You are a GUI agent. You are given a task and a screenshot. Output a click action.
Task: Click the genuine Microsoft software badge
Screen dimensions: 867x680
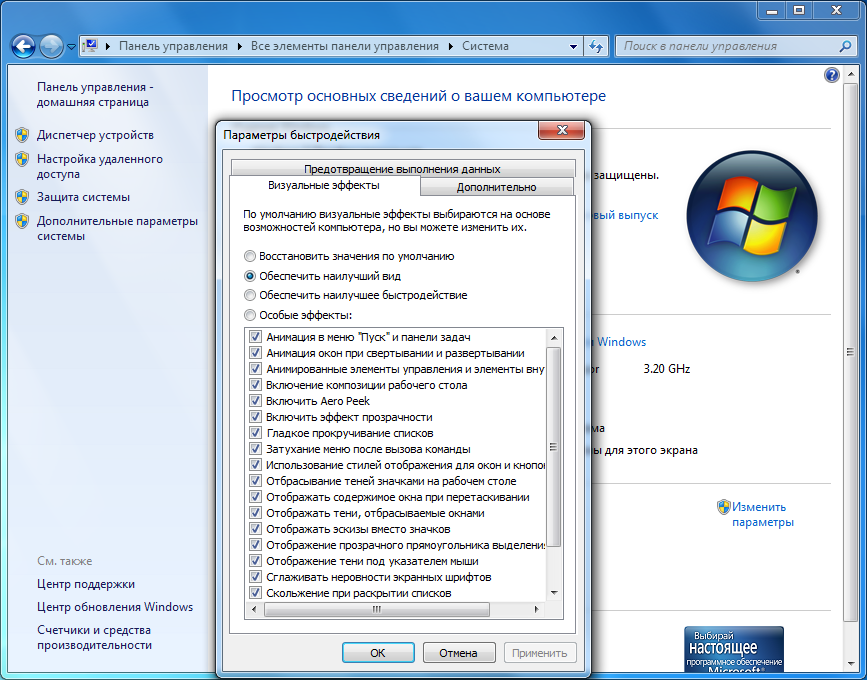pos(734,649)
